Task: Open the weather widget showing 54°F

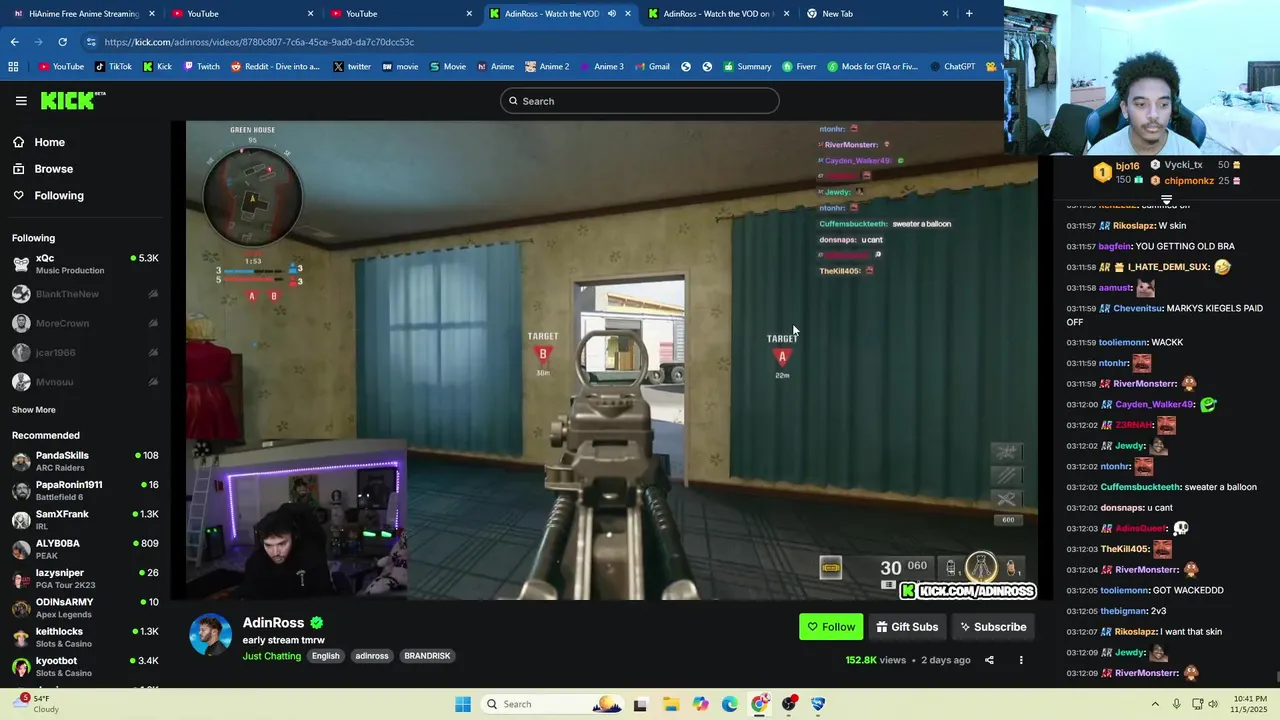Action: (x=35, y=703)
